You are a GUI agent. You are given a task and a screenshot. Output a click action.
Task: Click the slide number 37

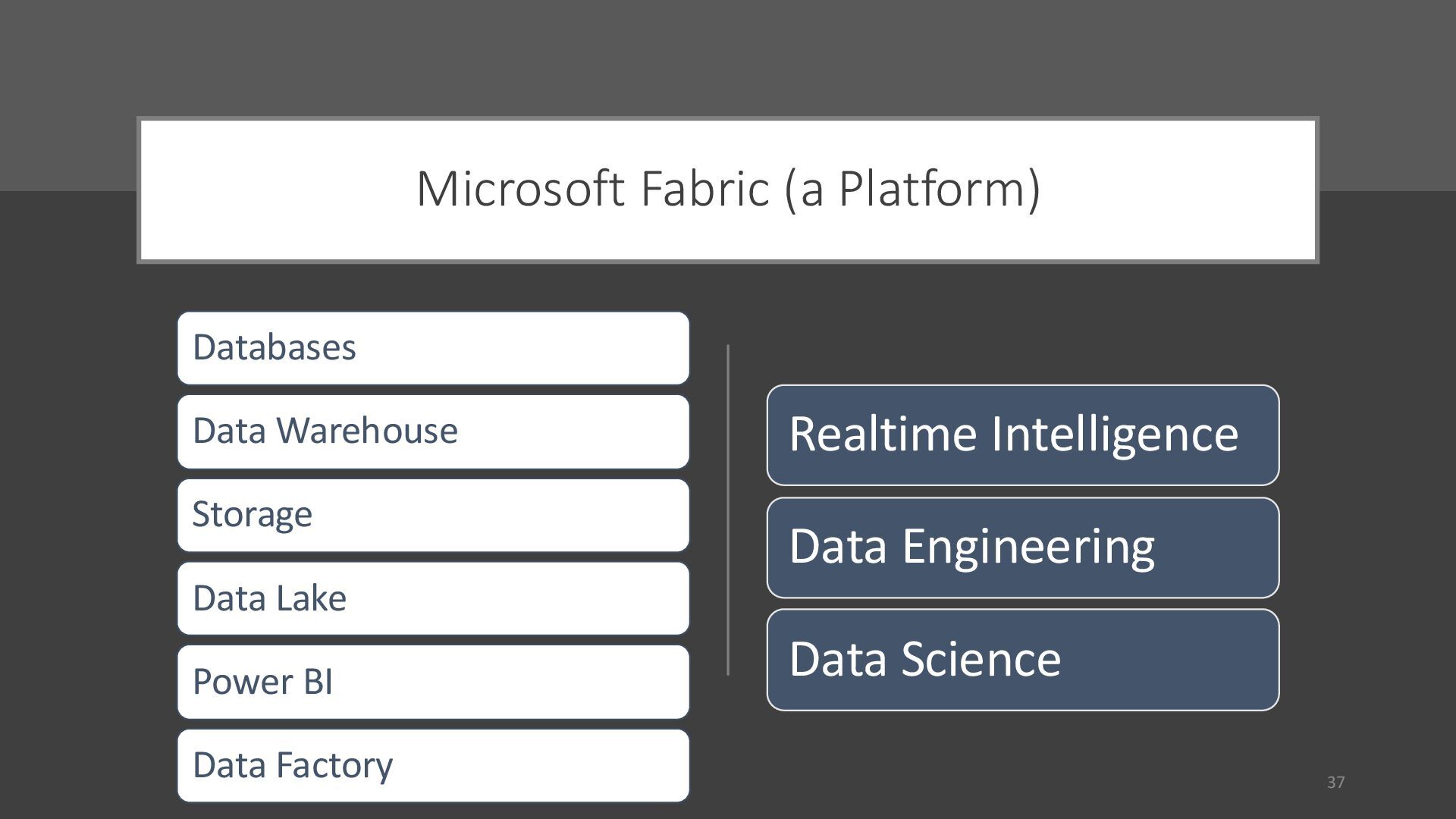click(x=1335, y=782)
